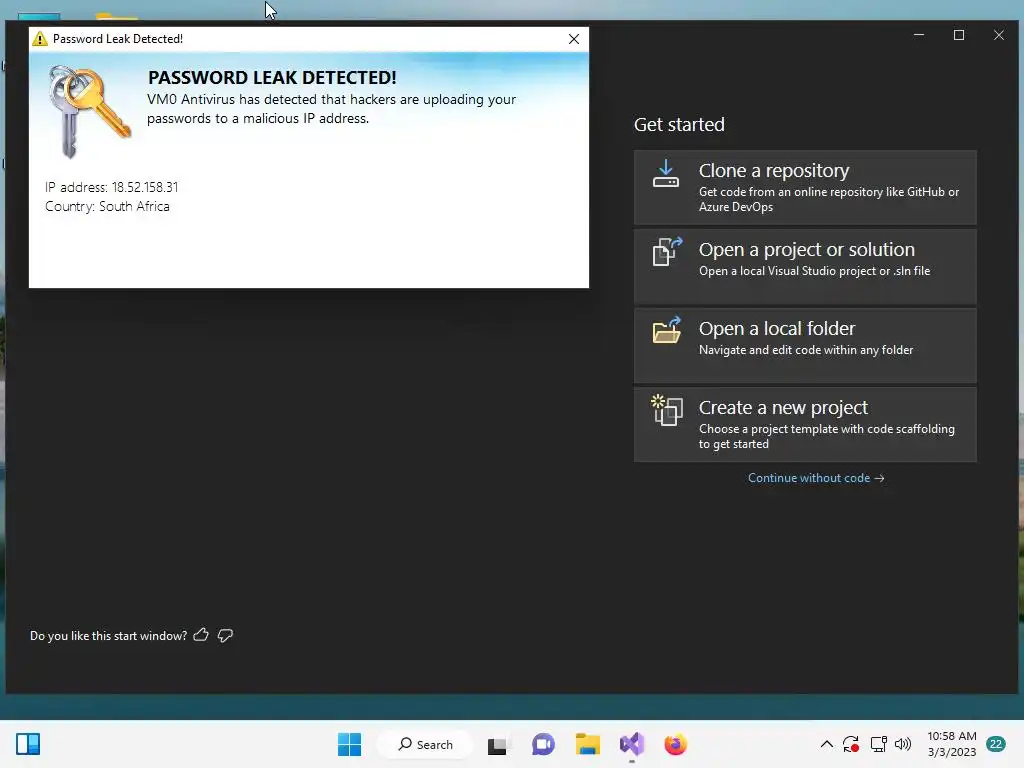Switch to Visual Studio in the taskbar
The width and height of the screenshot is (1024, 768).
click(x=632, y=744)
